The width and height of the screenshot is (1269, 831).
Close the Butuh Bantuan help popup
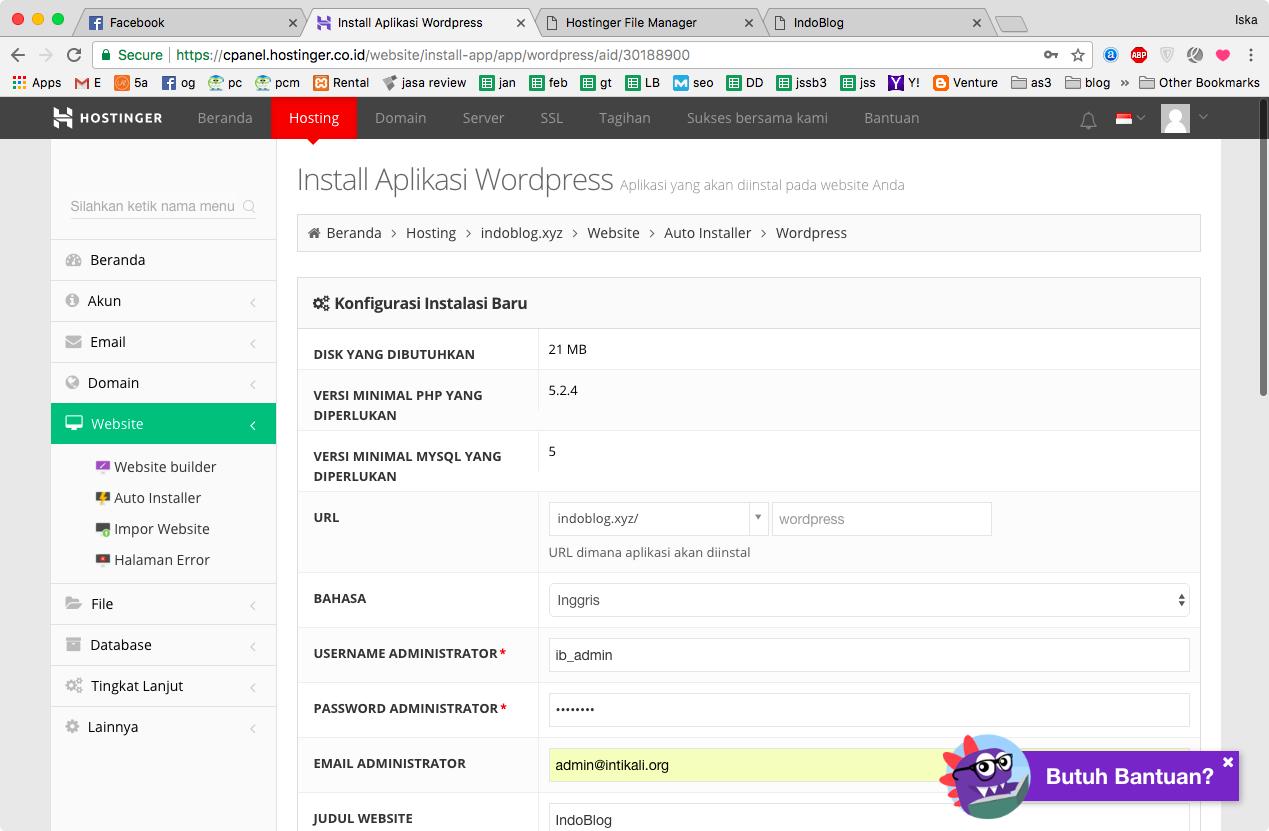(x=1228, y=762)
